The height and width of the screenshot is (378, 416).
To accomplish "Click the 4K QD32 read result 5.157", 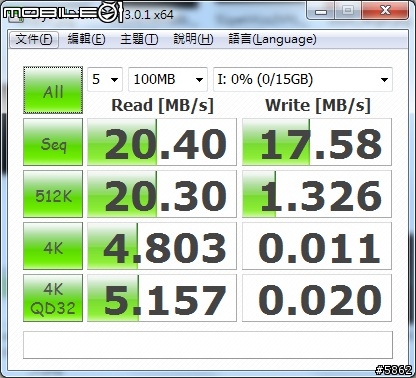I will pos(162,298).
